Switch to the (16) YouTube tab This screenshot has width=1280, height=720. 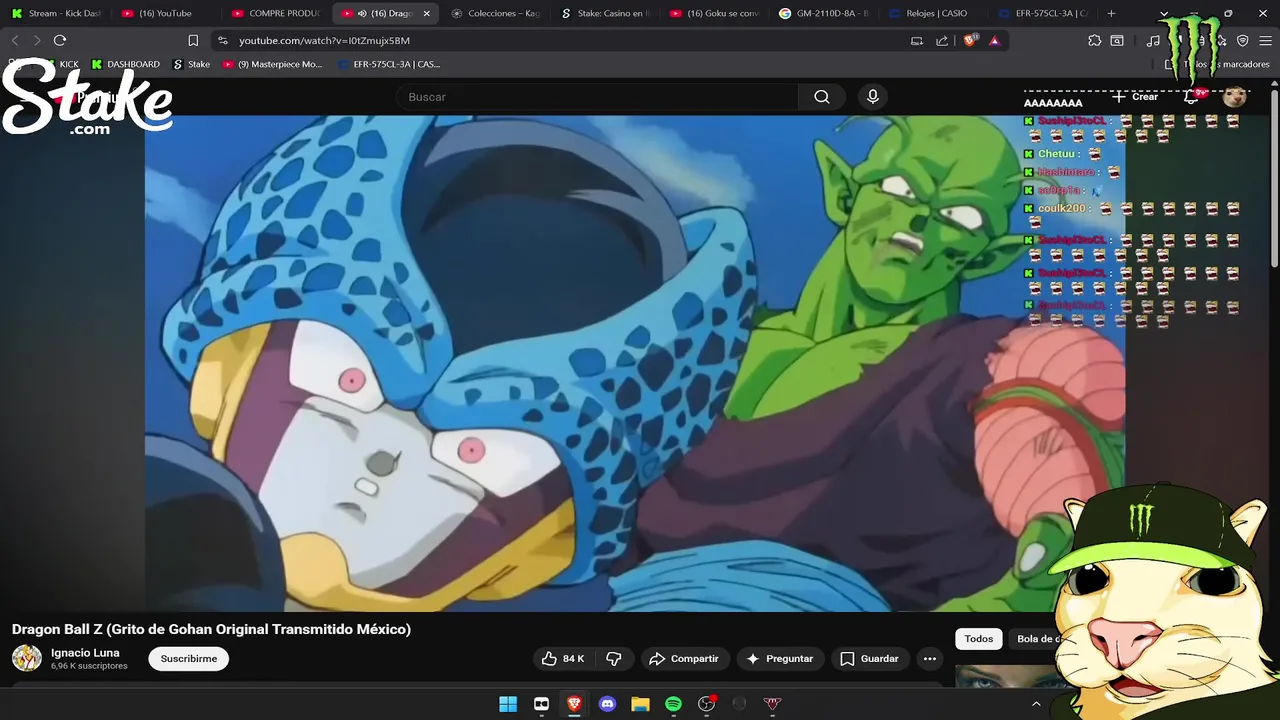point(166,13)
